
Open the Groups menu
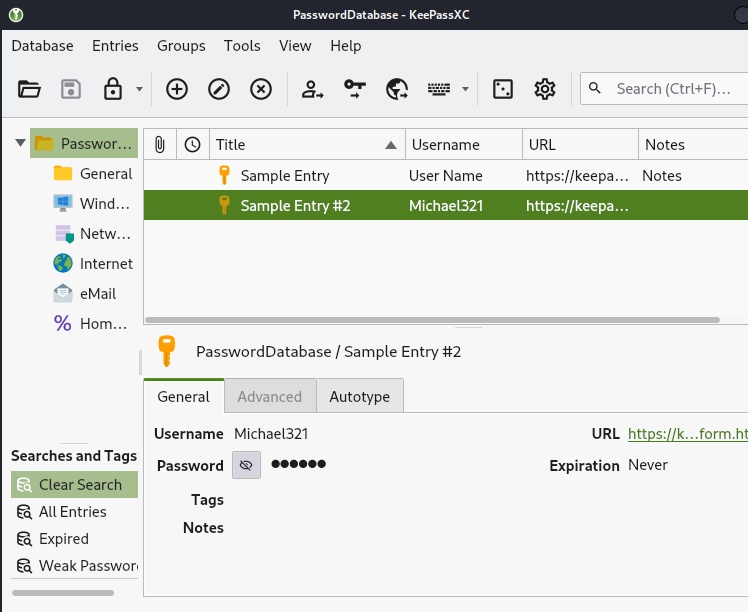(181, 46)
